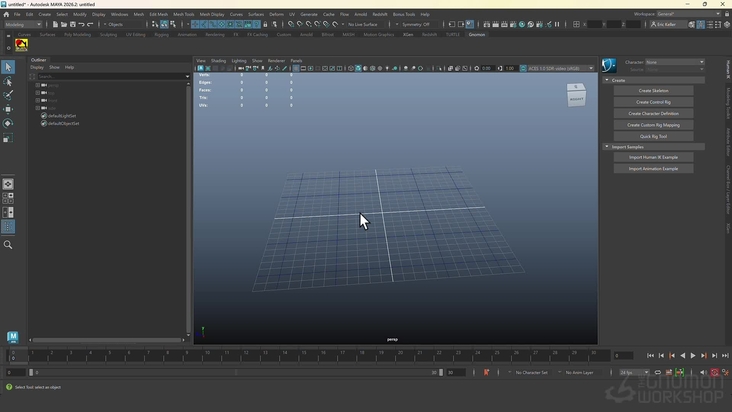
Task: Click the search magnifier icon on left panel
Action: click(x=8, y=245)
